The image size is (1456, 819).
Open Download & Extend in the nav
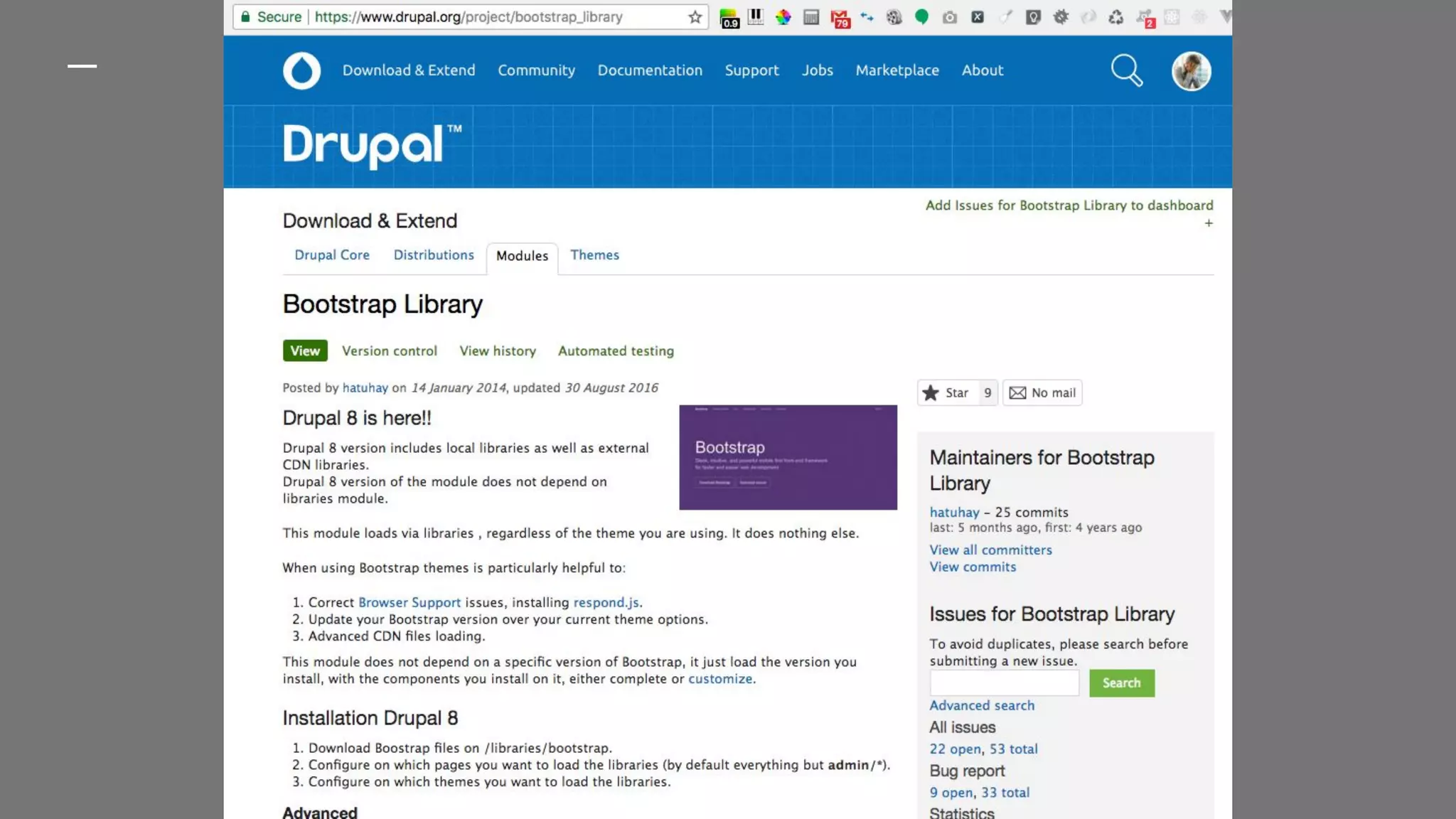[409, 70]
